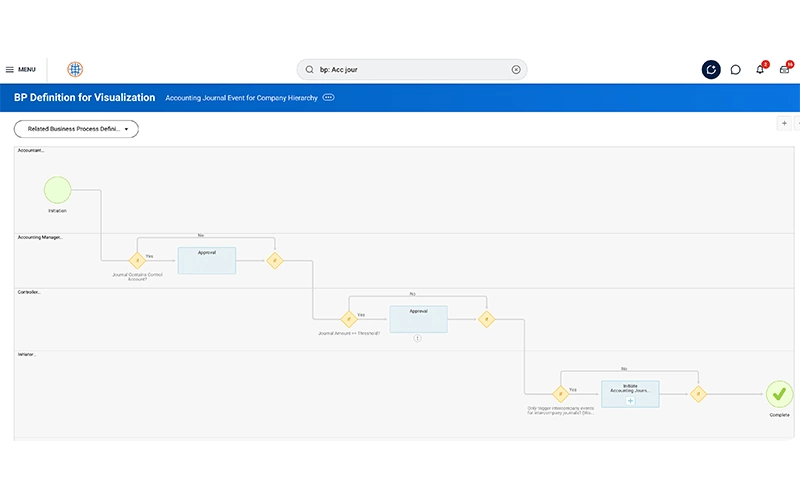Expand the Initiate Accounting Journal subprocess plus
Image resolution: width=800 pixels, height=500 pixels.
pos(630,401)
